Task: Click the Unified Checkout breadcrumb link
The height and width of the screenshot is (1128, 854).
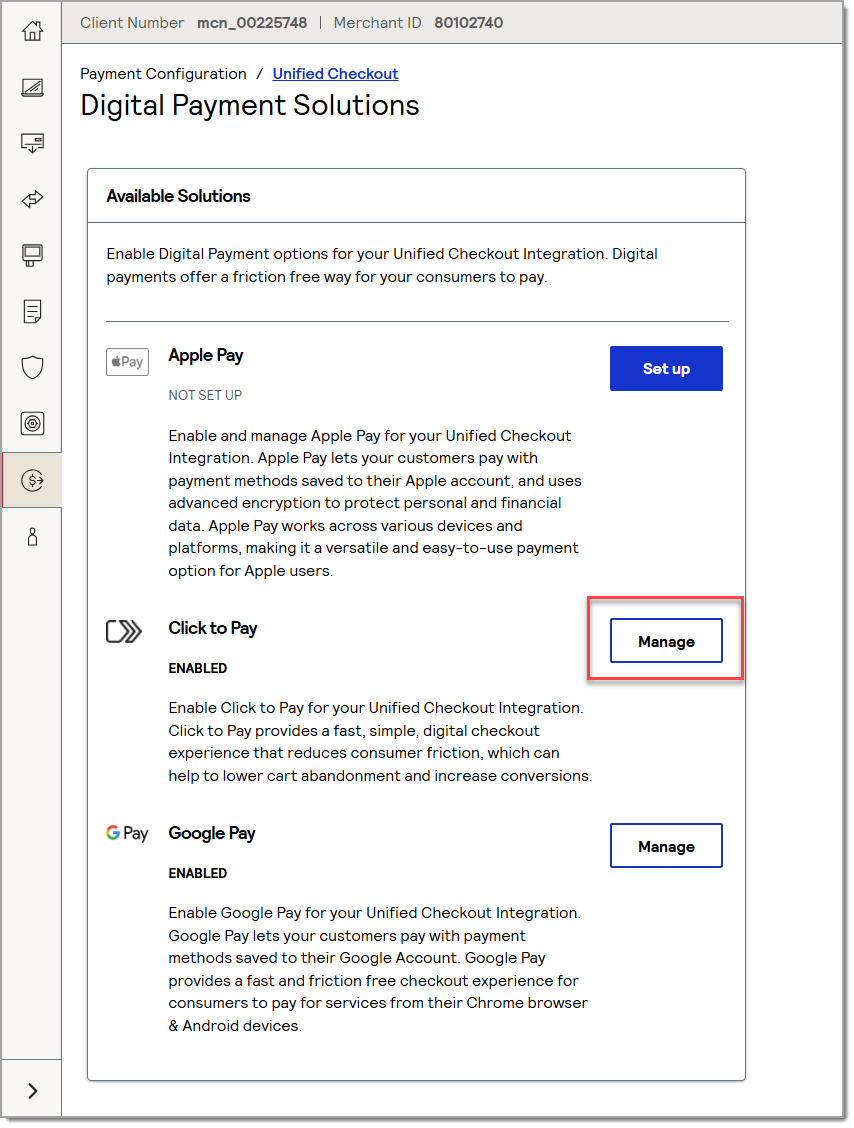Action: (x=335, y=74)
